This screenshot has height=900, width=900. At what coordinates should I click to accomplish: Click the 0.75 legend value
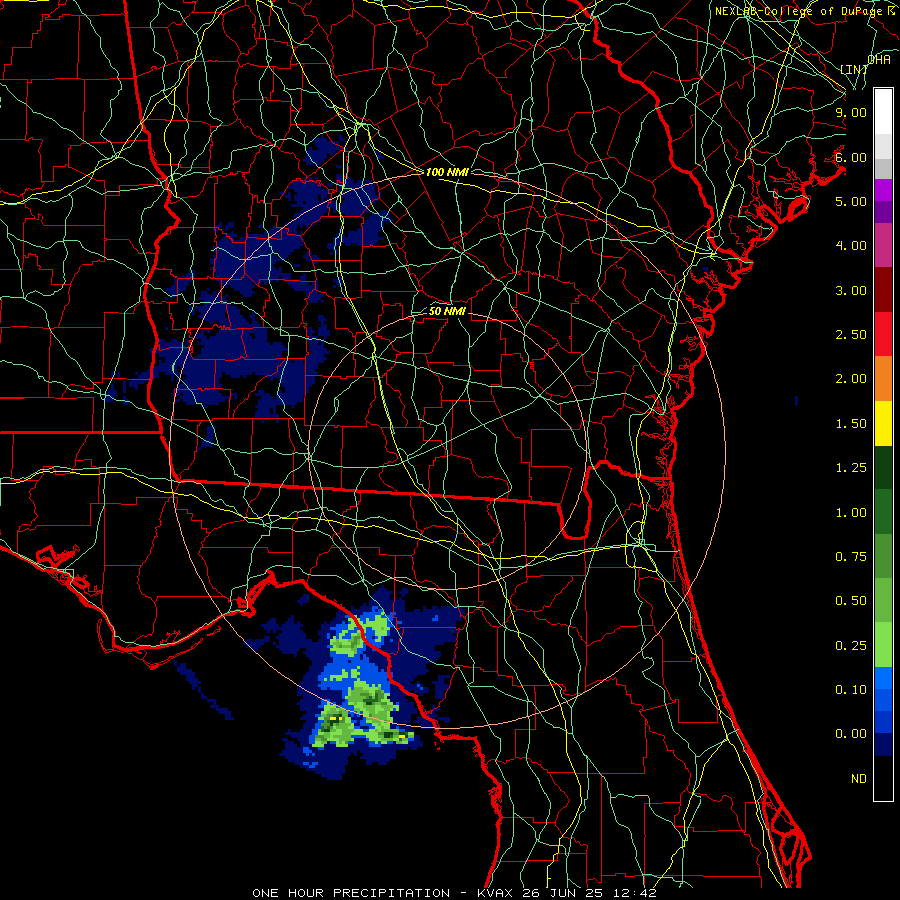[851, 557]
